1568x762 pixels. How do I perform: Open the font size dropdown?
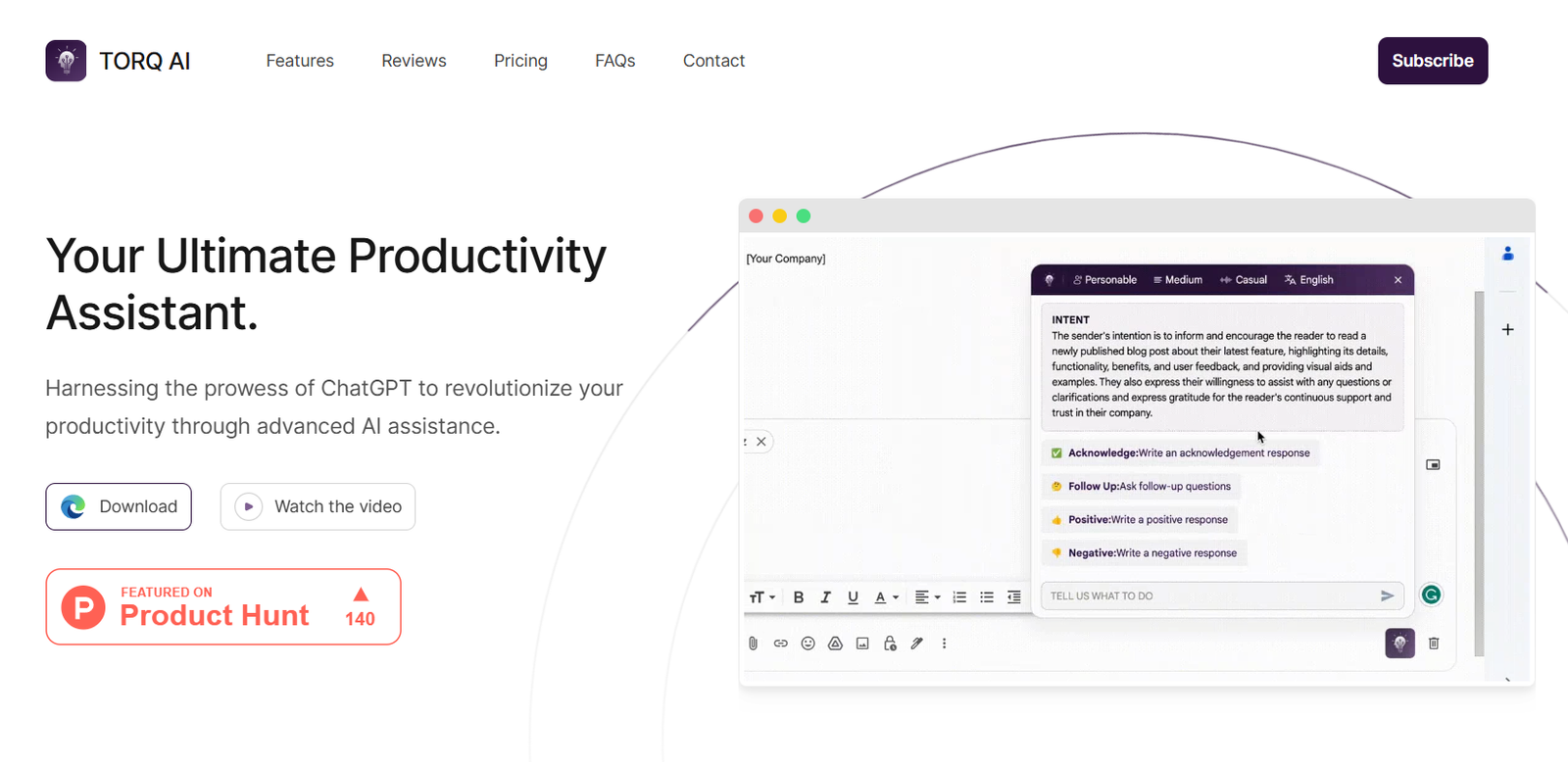tap(761, 597)
